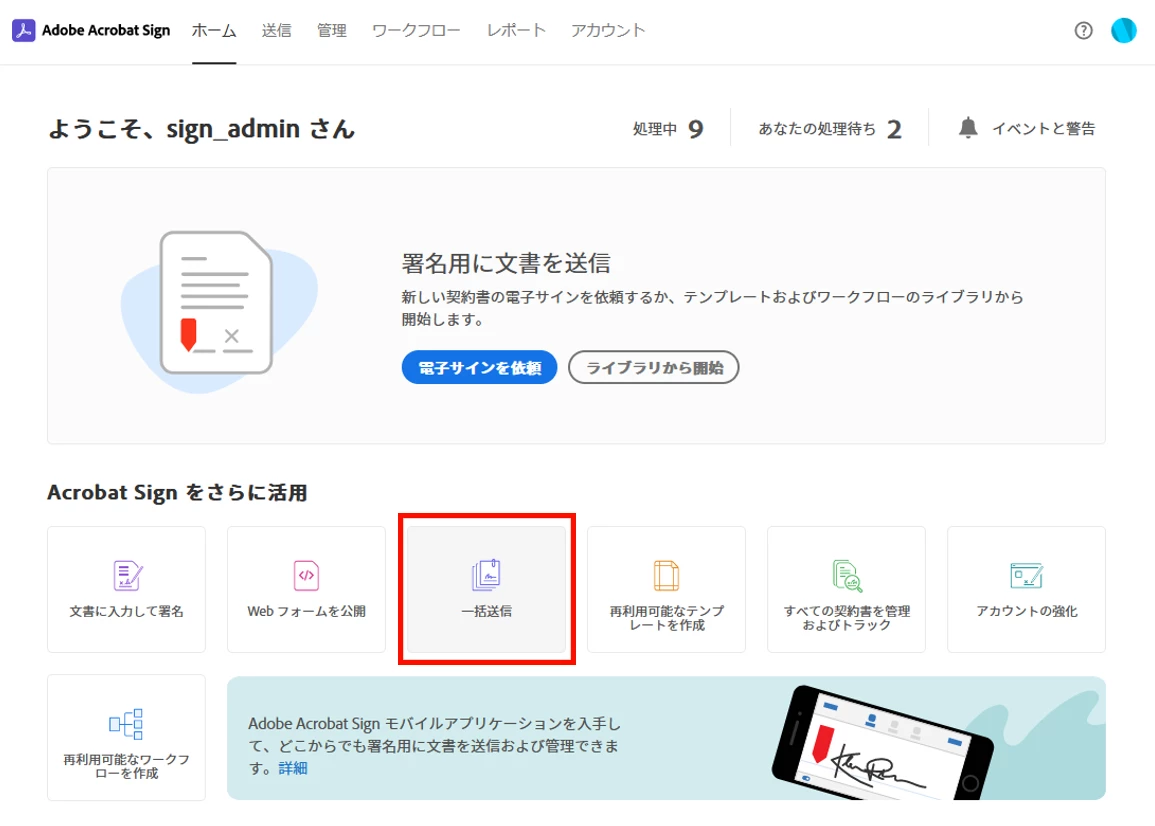Select the 一括送信 label

tap(486, 611)
